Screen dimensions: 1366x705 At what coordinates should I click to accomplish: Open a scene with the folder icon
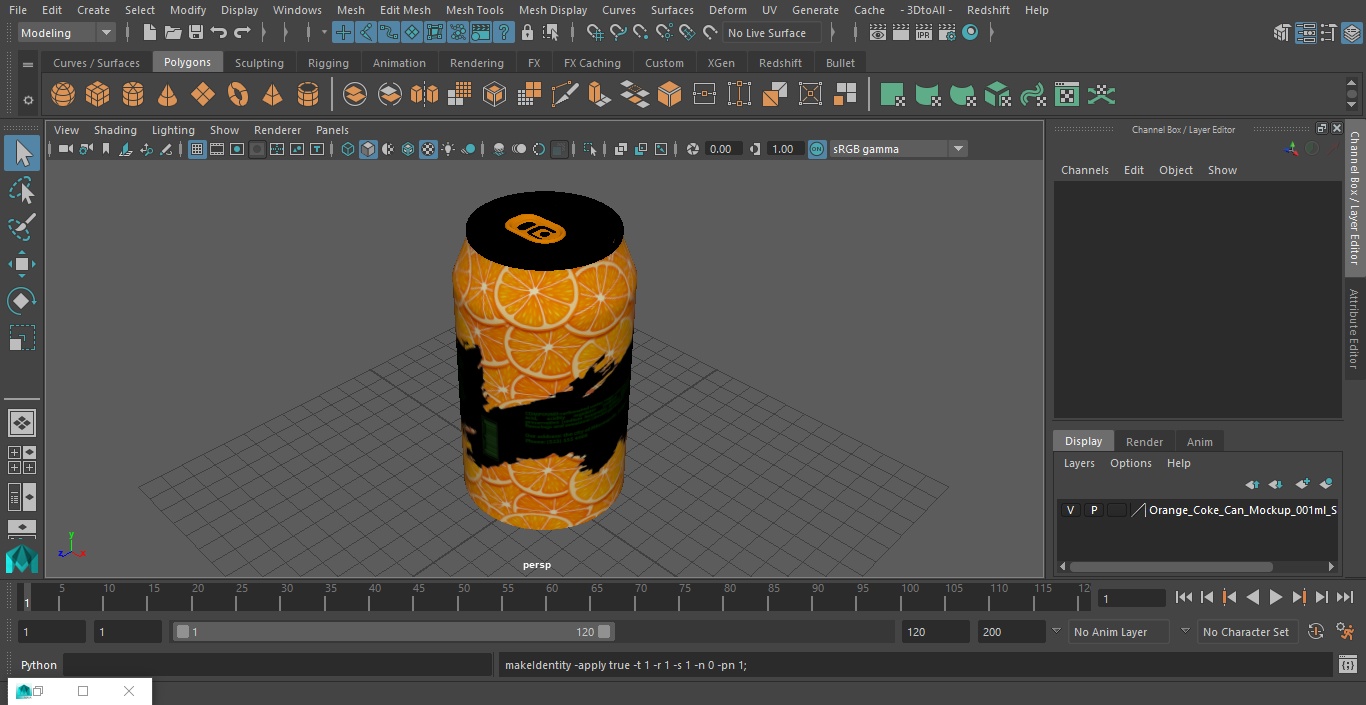(173, 33)
